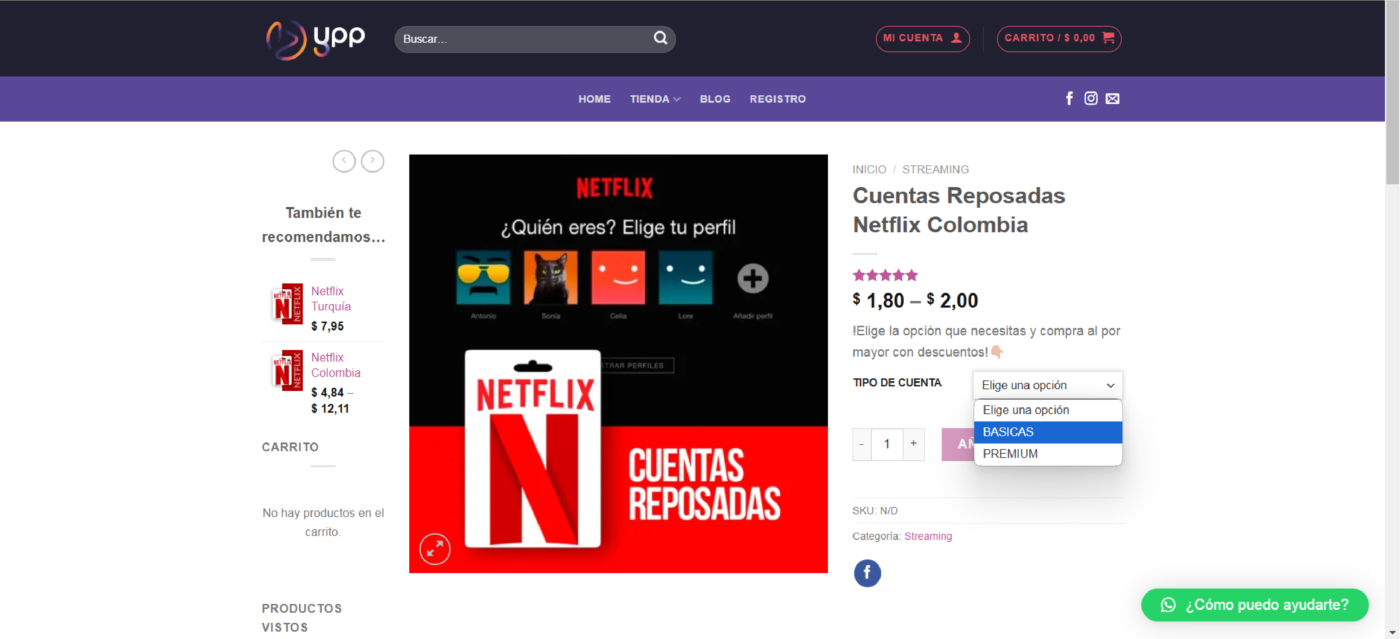Open the Instagram icon in navigation bar

(1091, 98)
